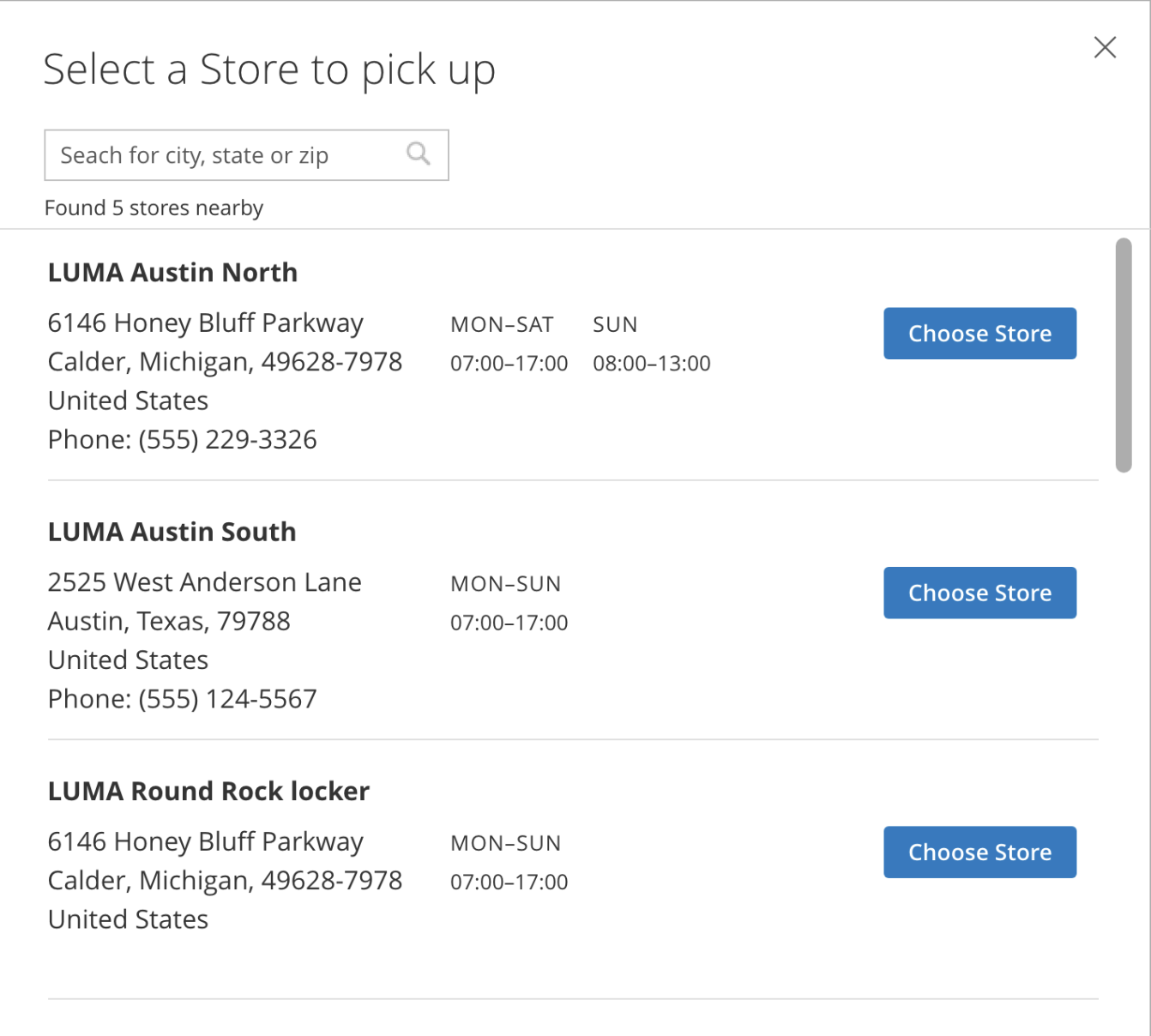
Task: Click MON–SUN hours for Round Rock locker
Action: (509, 862)
